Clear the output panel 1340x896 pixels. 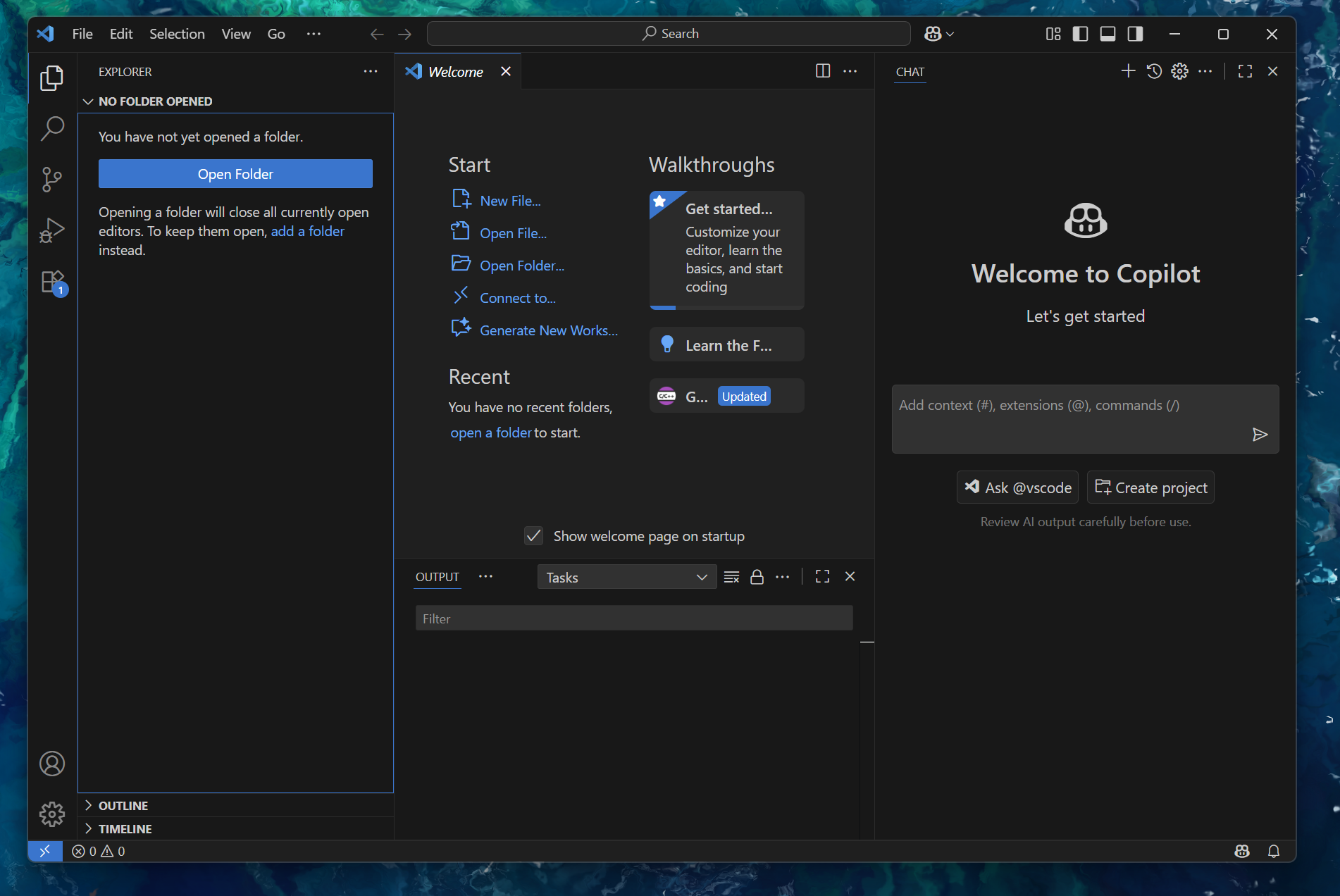coord(731,577)
